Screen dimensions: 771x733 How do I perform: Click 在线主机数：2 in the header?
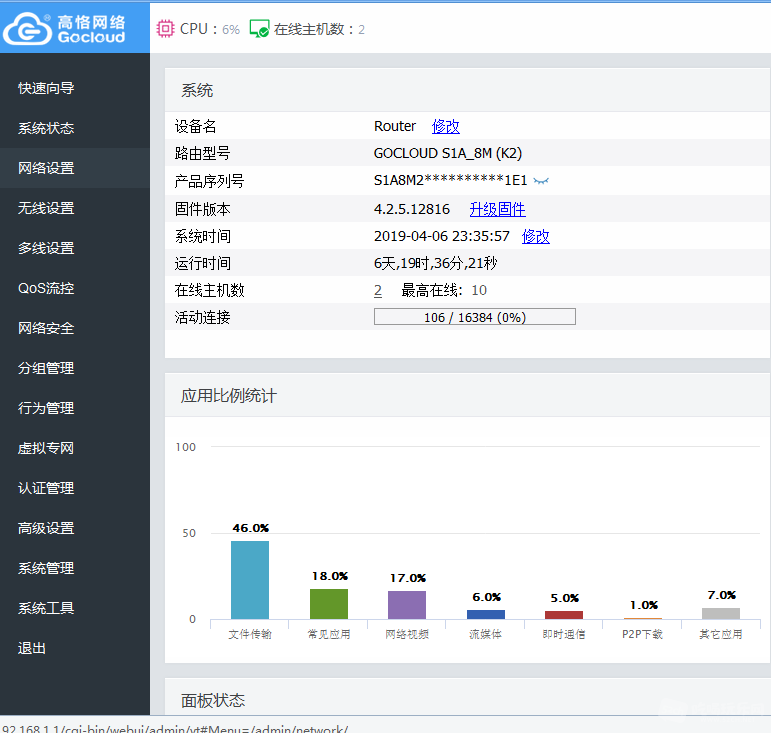319,29
